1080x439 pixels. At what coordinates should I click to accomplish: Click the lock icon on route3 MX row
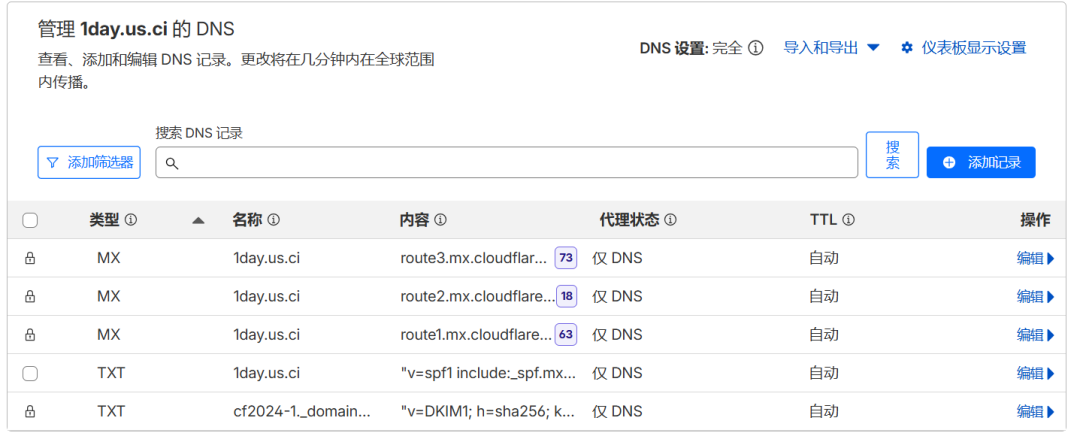(30, 258)
